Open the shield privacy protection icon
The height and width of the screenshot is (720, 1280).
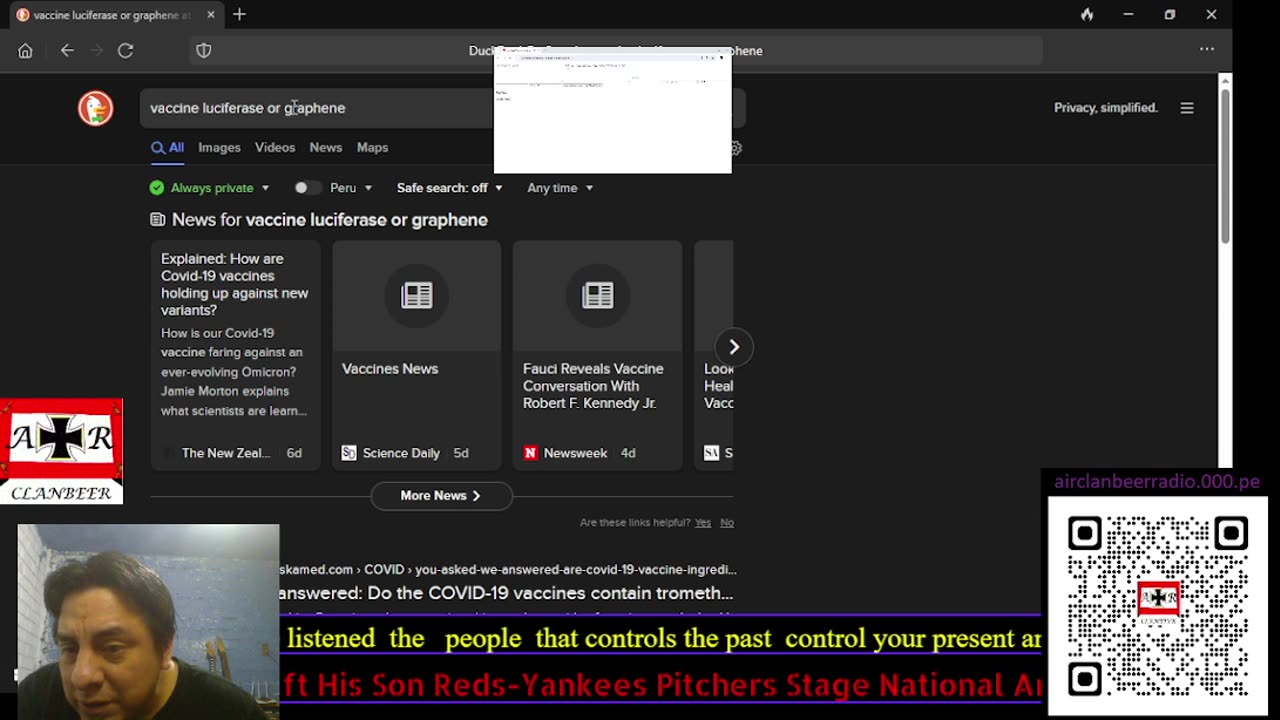[204, 50]
